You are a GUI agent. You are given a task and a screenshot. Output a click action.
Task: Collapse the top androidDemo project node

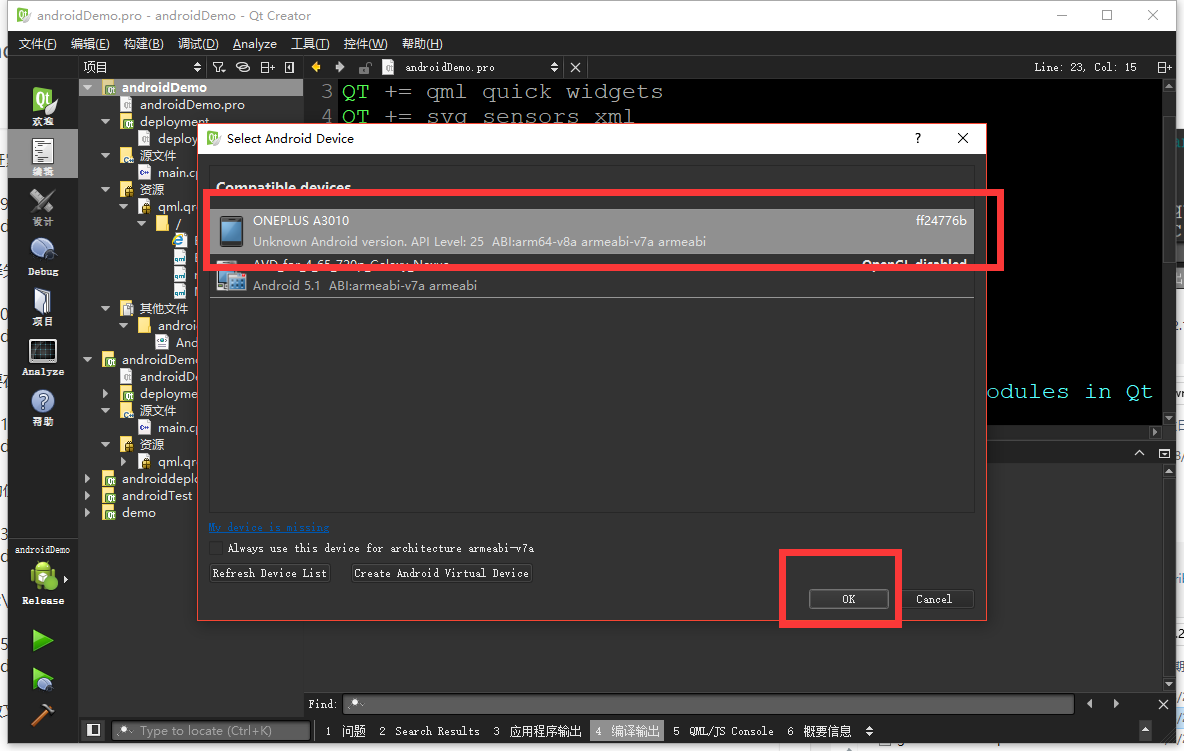tap(88, 88)
